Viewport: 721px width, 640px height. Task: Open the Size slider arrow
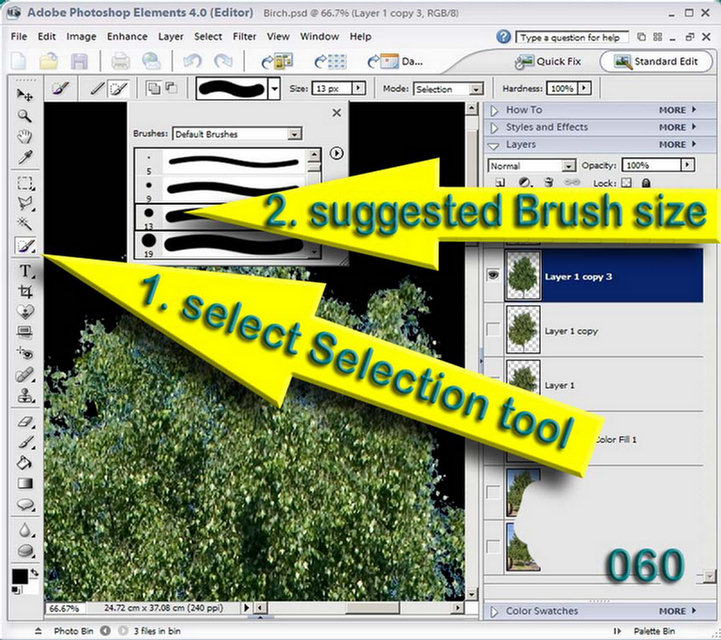pyautogui.click(x=359, y=88)
